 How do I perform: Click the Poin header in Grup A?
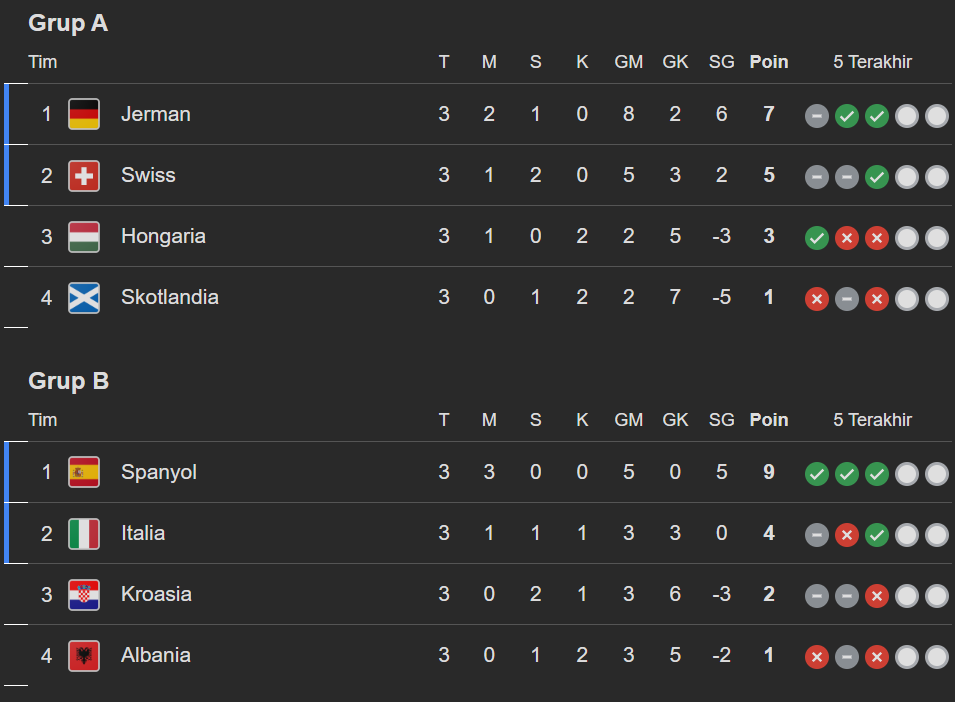tap(769, 62)
